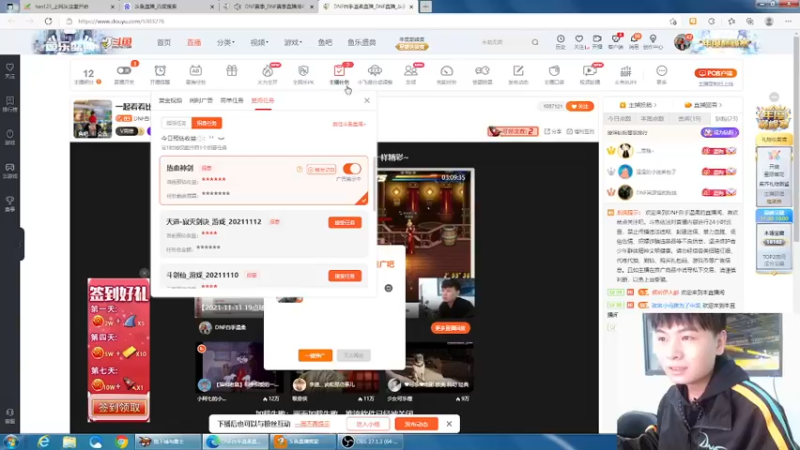Select the 今日贡献 tab in ranking panel

coord(619,118)
